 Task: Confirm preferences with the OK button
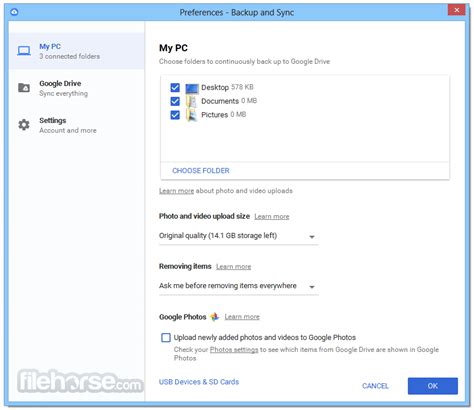(x=433, y=386)
